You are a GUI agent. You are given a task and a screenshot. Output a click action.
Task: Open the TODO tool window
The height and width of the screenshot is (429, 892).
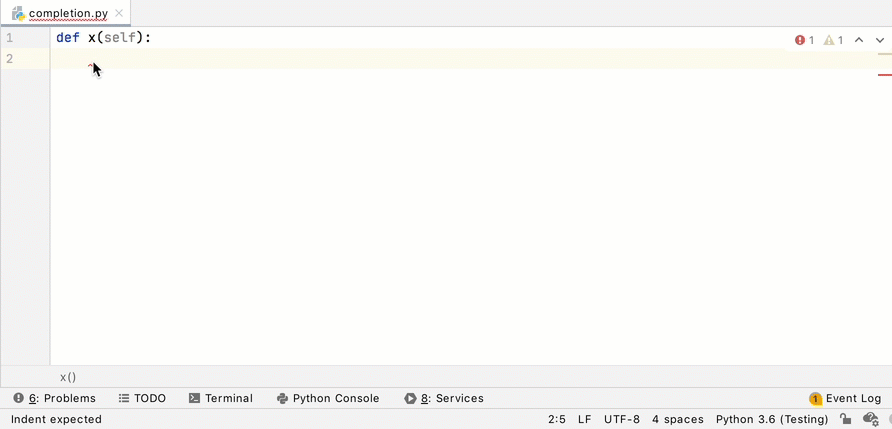pyautogui.click(x=142, y=398)
